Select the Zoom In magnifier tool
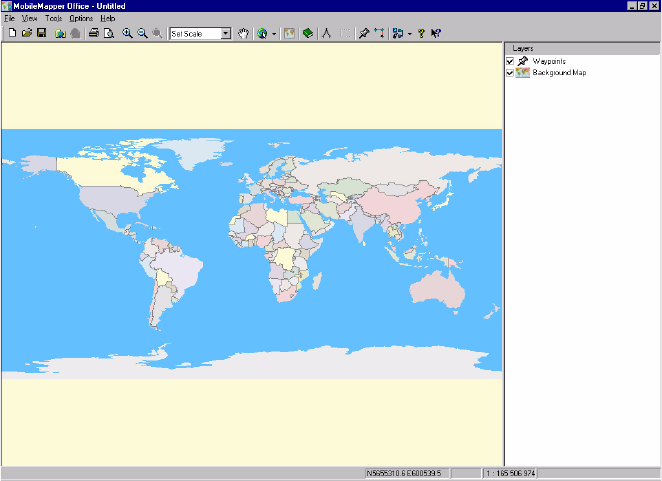Image resolution: width=662 pixels, height=481 pixels. tap(127, 33)
